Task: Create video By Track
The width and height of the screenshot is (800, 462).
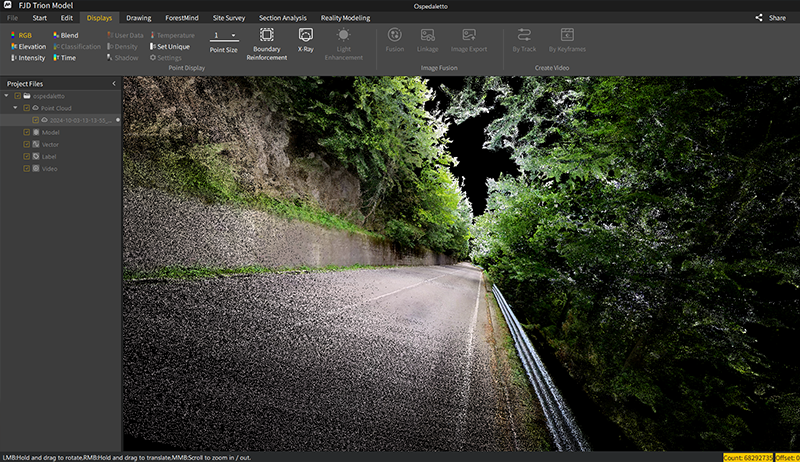Action: click(523, 35)
